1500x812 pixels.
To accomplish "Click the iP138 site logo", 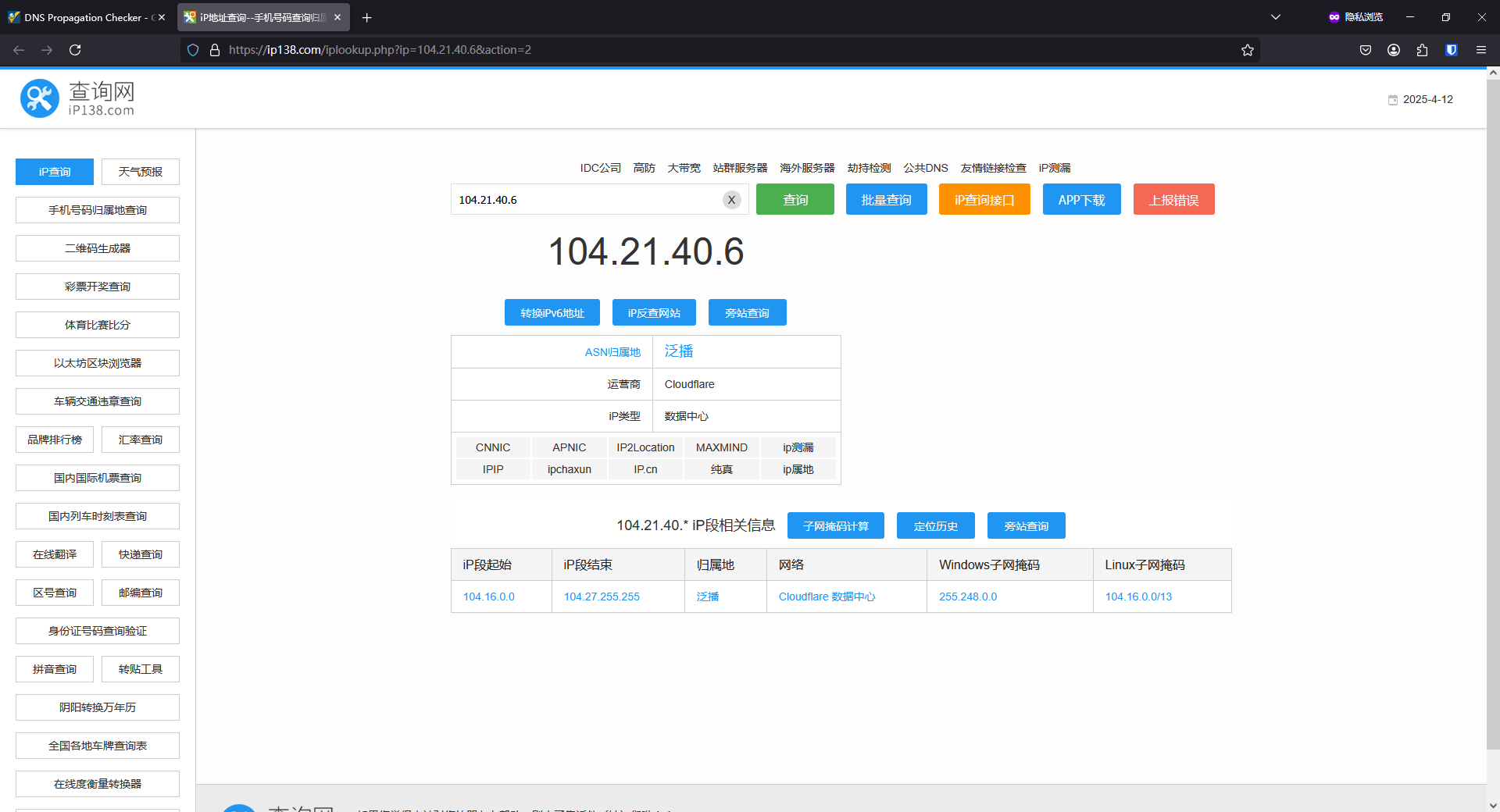I will pos(77,99).
